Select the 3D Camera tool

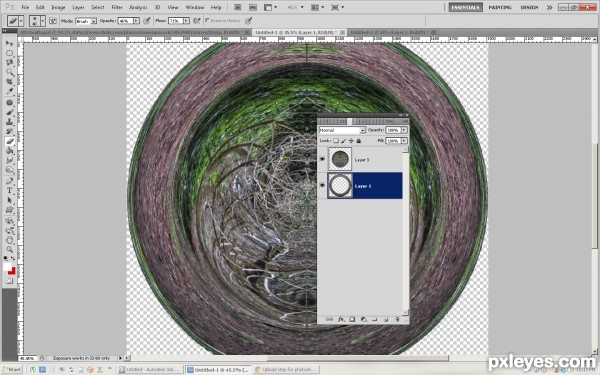click(x=10, y=230)
